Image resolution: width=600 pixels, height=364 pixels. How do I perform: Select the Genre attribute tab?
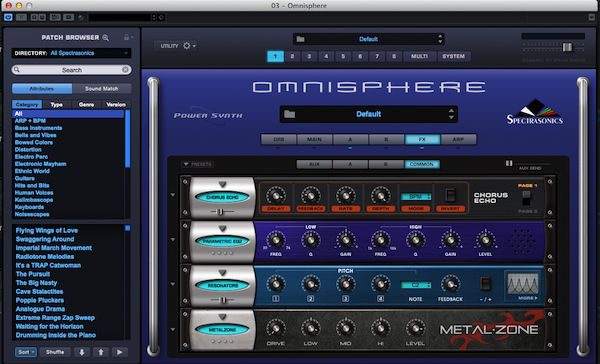(86, 104)
